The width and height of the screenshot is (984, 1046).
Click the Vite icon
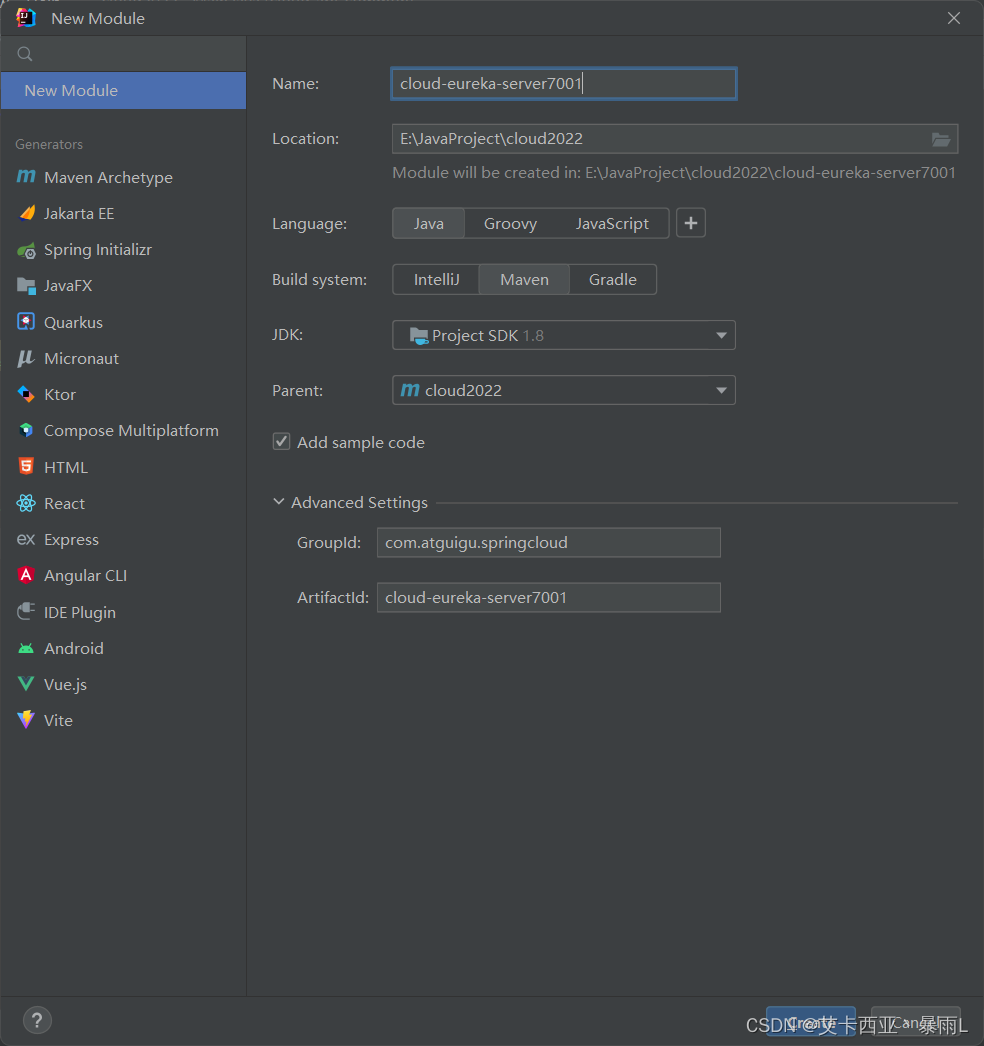coord(26,720)
